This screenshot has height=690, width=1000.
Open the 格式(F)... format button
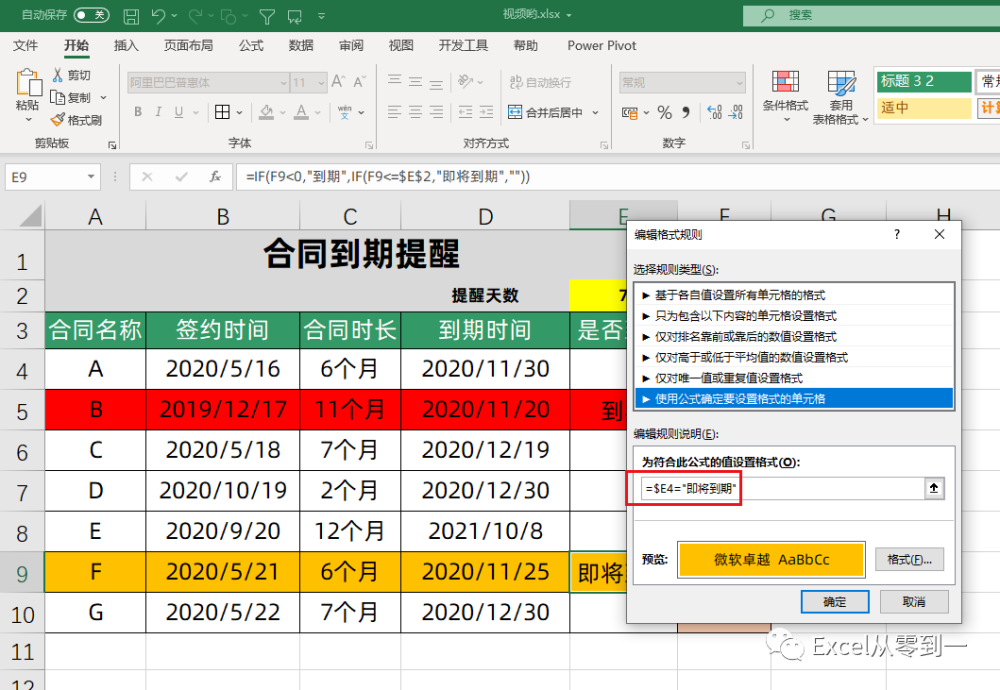[909, 559]
